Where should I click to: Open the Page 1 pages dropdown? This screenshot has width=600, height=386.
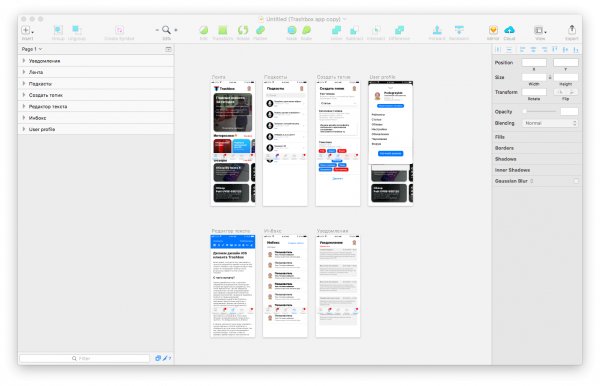pyautogui.click(x=32, y=49)
